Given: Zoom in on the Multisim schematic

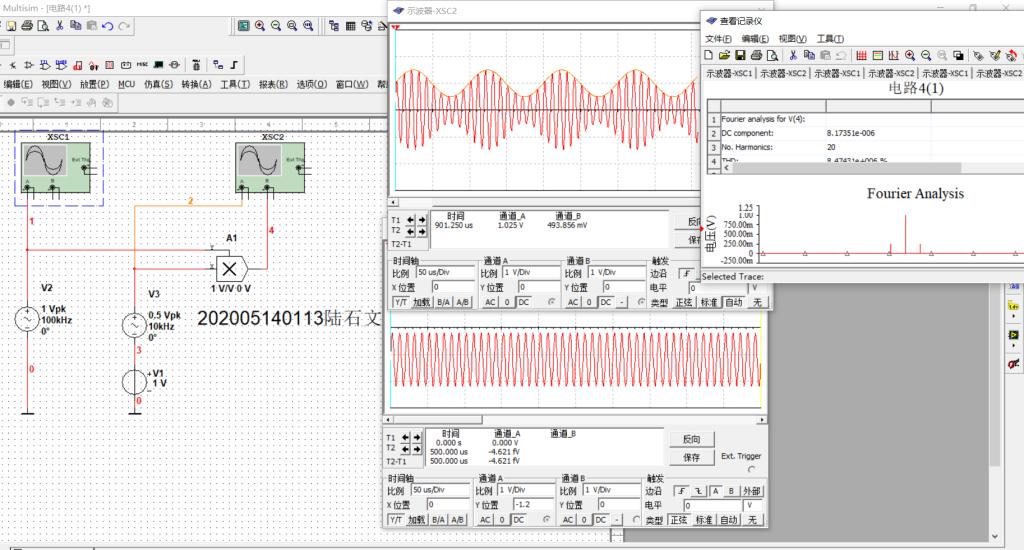Looking at the screenshot, I should click(x=260, y=25).
